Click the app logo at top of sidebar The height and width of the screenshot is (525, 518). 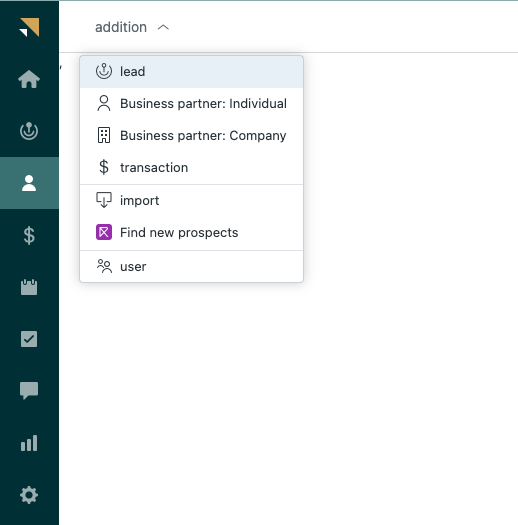[x=29, y=27]
